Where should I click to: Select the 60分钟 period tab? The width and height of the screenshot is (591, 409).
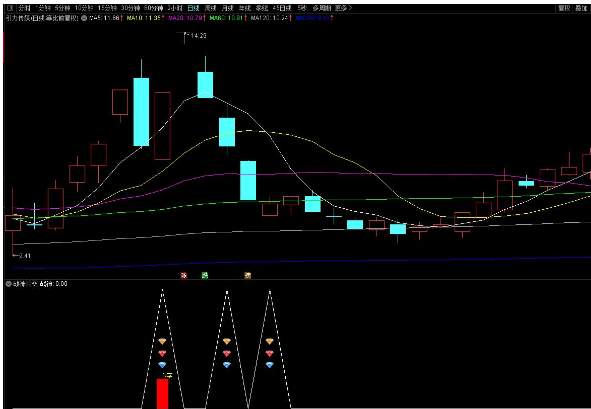153,8
